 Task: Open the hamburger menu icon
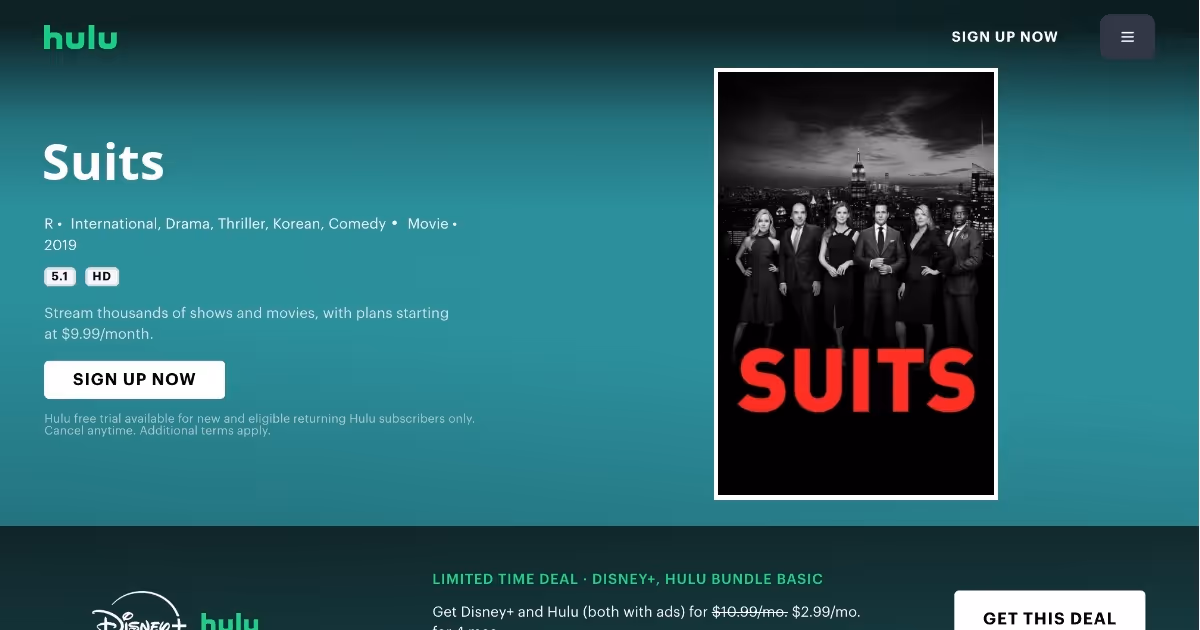(x=1127, y=37)
